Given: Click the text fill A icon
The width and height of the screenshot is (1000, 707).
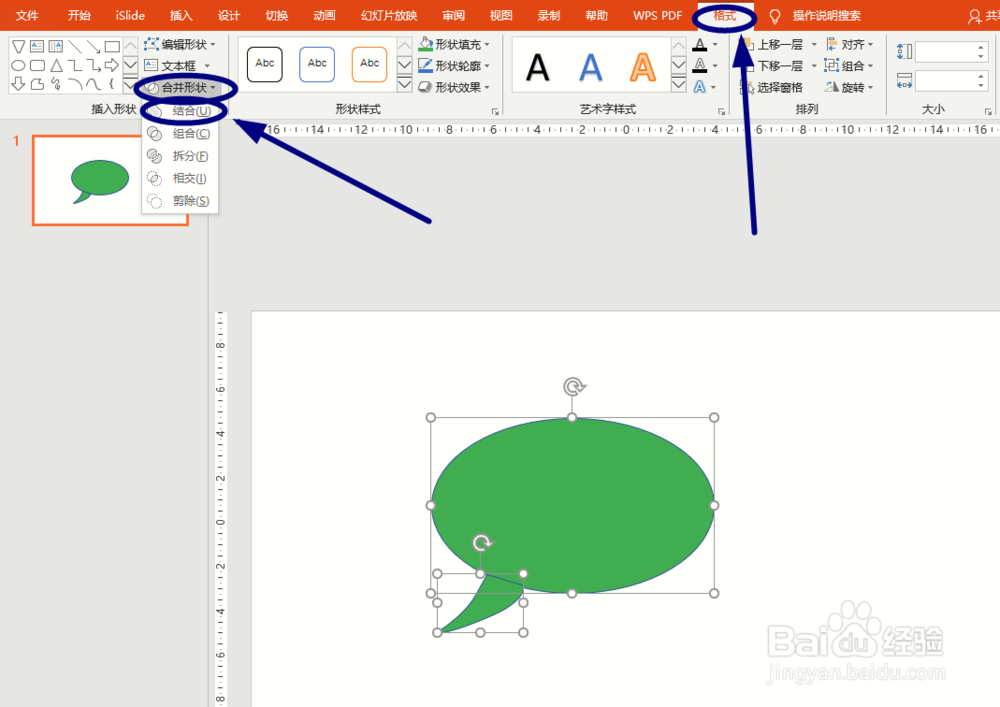Looking at the screenshot, I should tap(700, 45).
